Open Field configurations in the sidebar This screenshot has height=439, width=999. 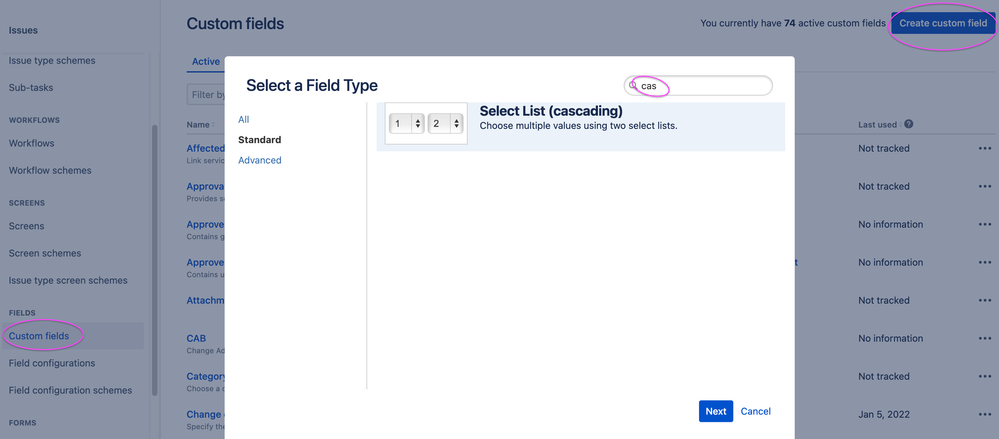52,363
